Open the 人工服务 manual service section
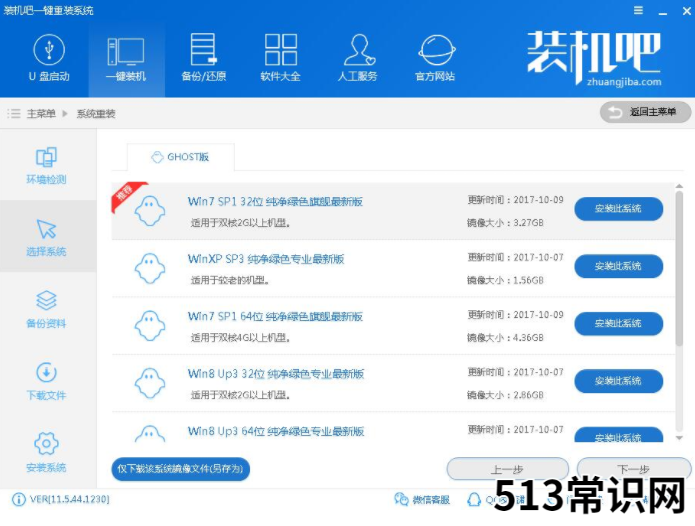 coord(358,58)
